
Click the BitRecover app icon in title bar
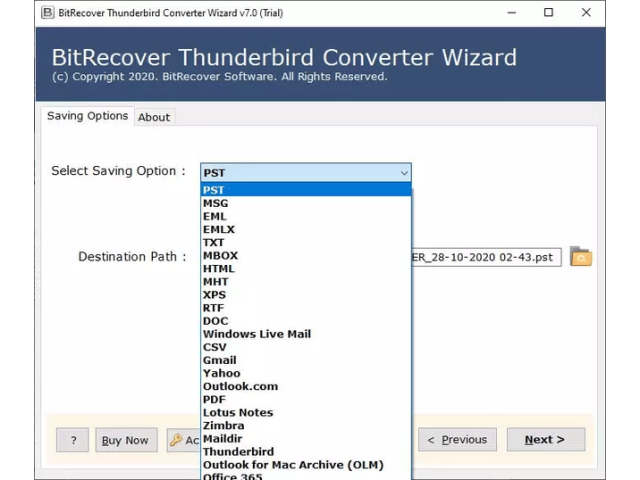tap(48, 12)
